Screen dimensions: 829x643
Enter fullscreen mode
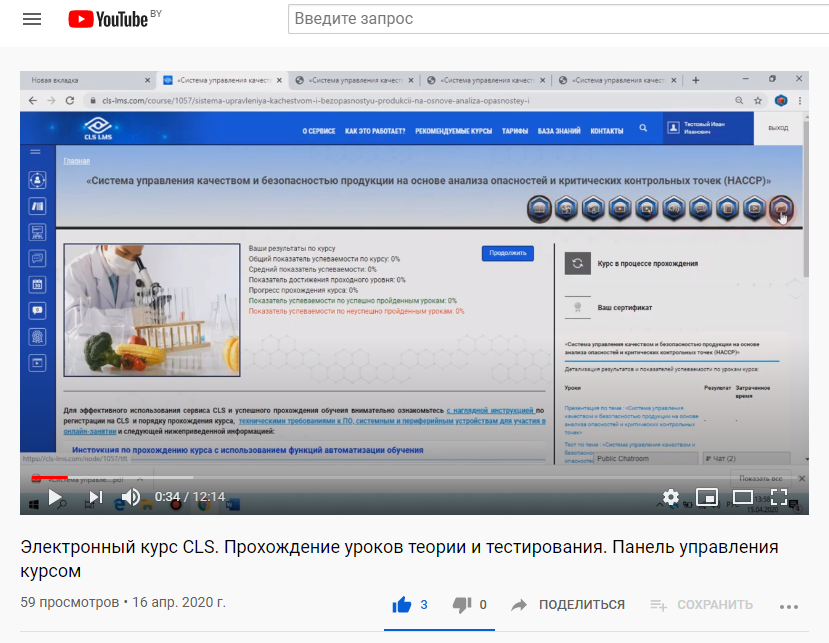click(x=779, y=497)
